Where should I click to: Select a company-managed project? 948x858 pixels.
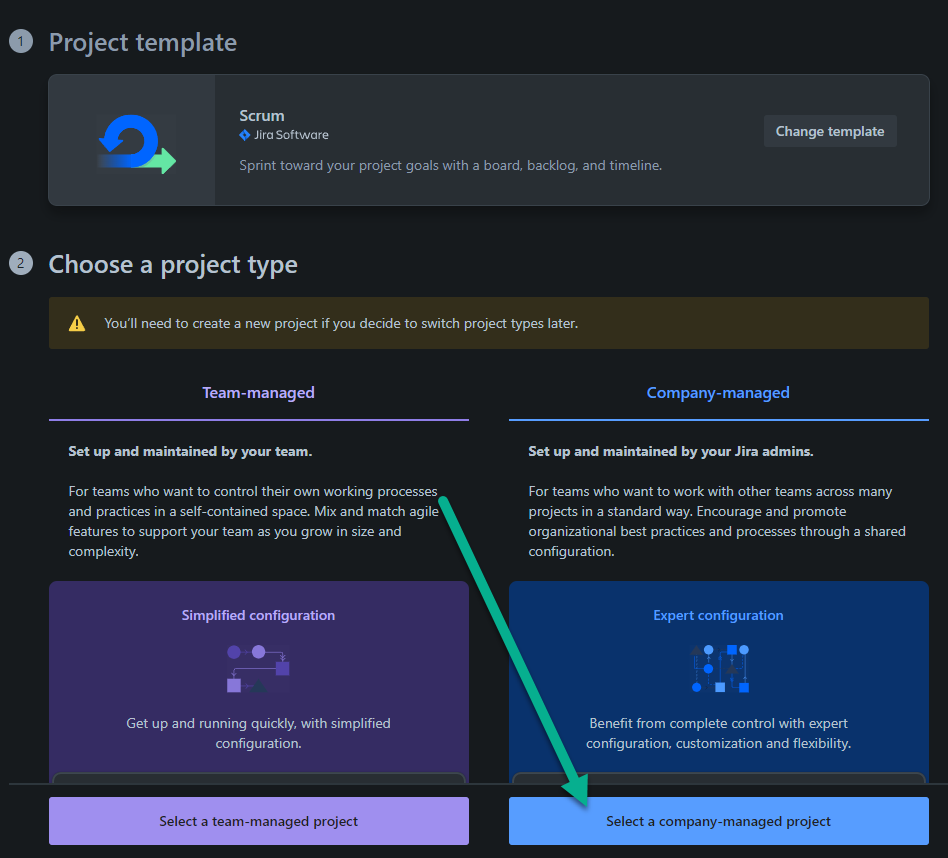(718, 821)
